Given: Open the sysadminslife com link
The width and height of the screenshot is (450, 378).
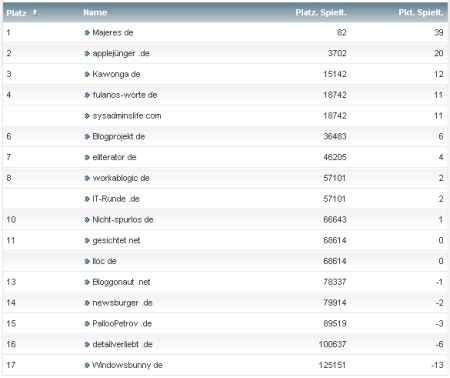Looking at the screenshot, I should tap(127, 116).
